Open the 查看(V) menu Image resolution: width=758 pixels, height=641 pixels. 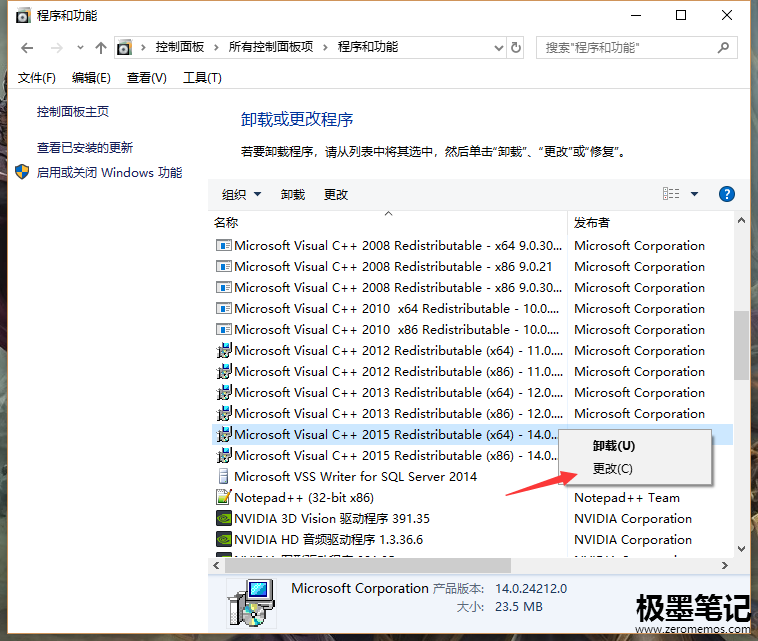146,78
